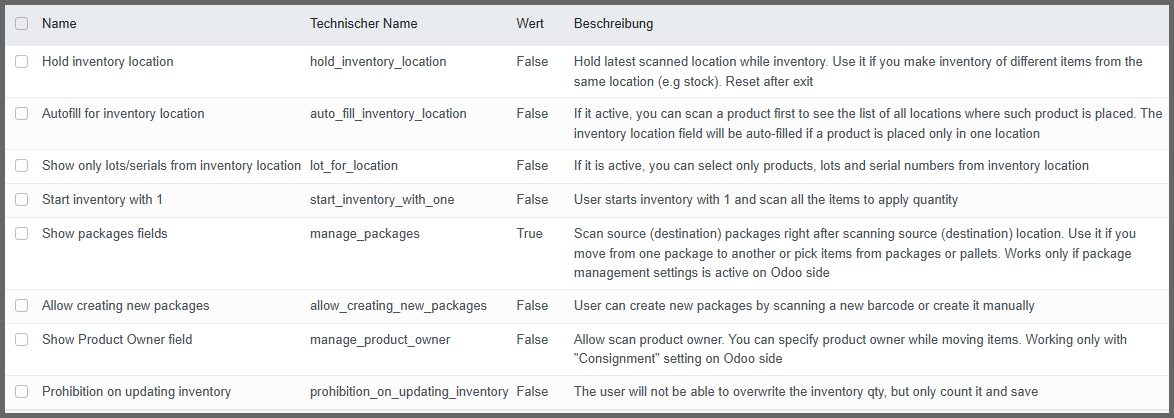This screenshot has height=418, width=1174.
Task: Open the Prohibition on updating inventory row
Action: (x=136, y=392)
